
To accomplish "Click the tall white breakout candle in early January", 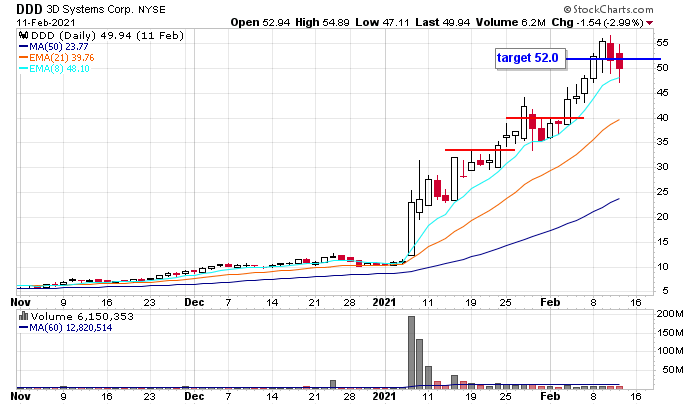I will pyautogui.click(x=411, y=229).
